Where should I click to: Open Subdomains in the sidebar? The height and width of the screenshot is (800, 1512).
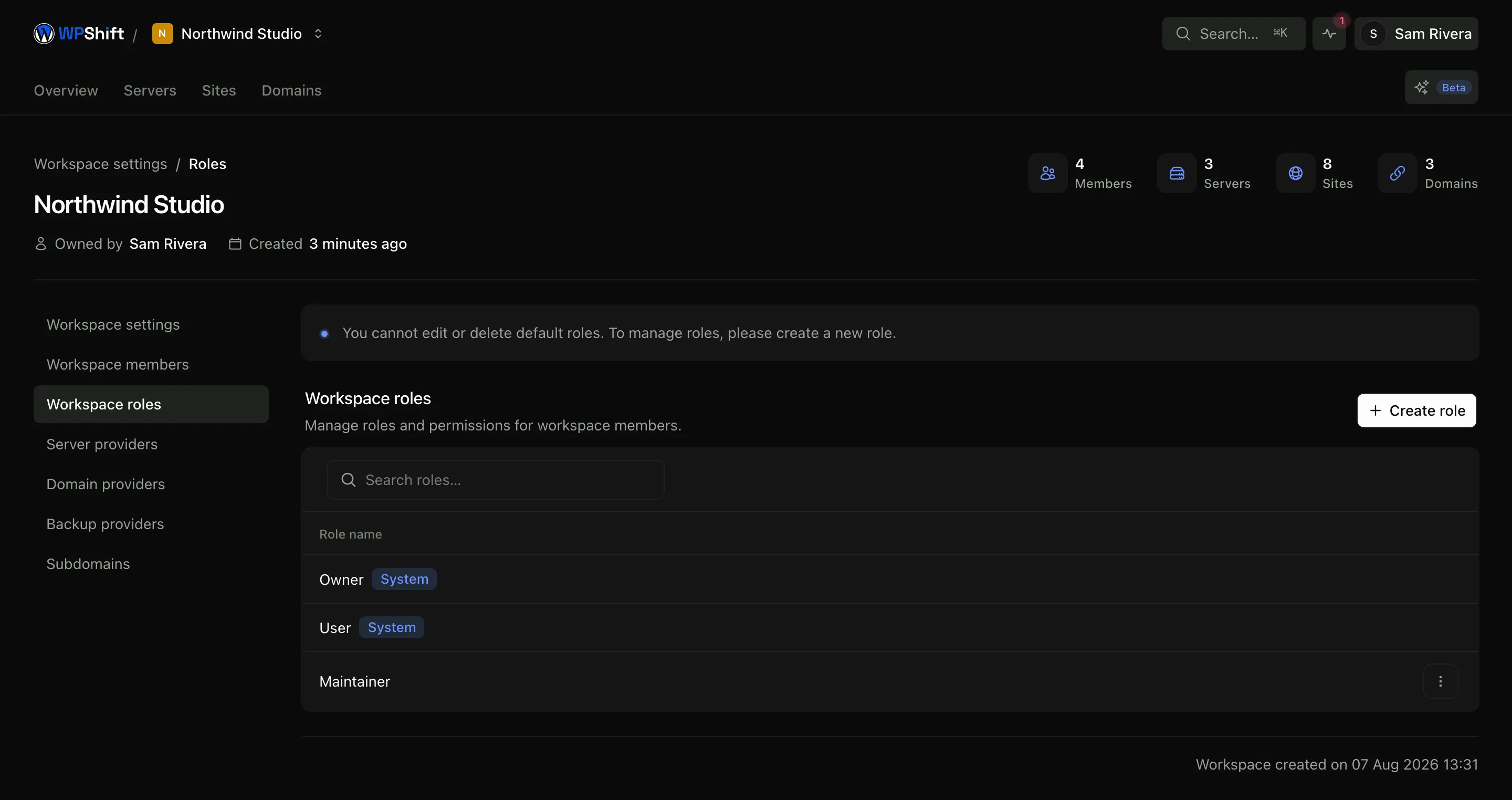coord(151,564)
